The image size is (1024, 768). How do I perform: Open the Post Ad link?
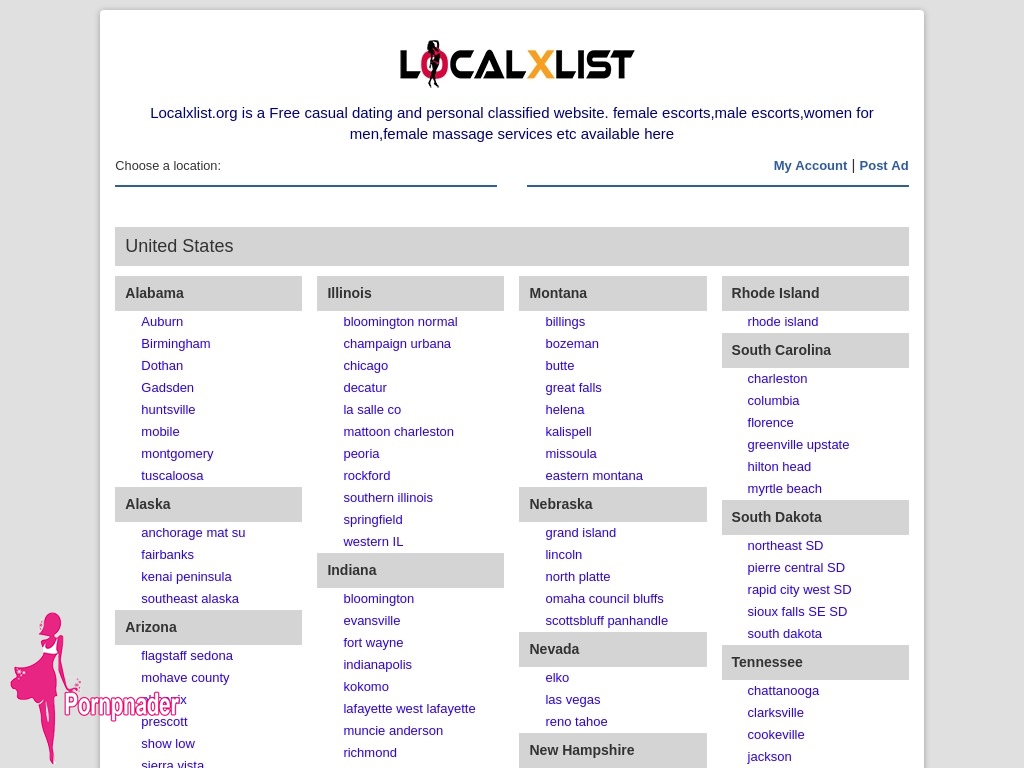pyautogui.click(x=884, y=166)
